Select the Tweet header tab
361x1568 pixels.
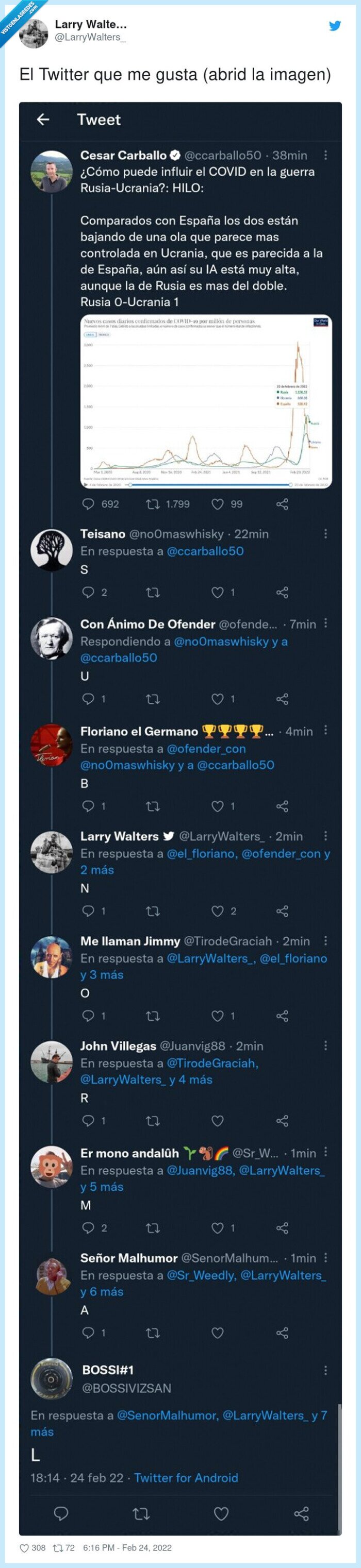(x=99, y=120)
